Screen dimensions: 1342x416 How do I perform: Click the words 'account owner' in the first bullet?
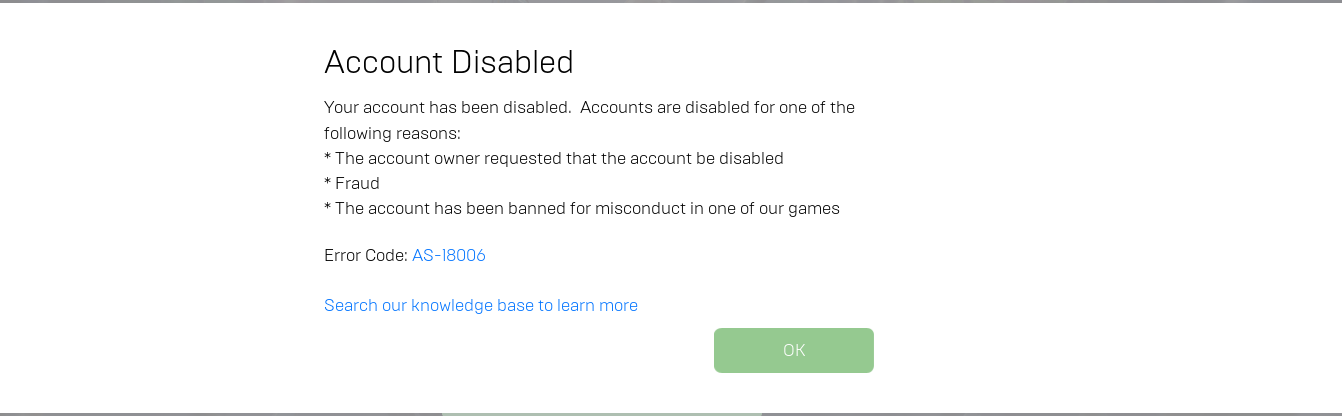417,158
